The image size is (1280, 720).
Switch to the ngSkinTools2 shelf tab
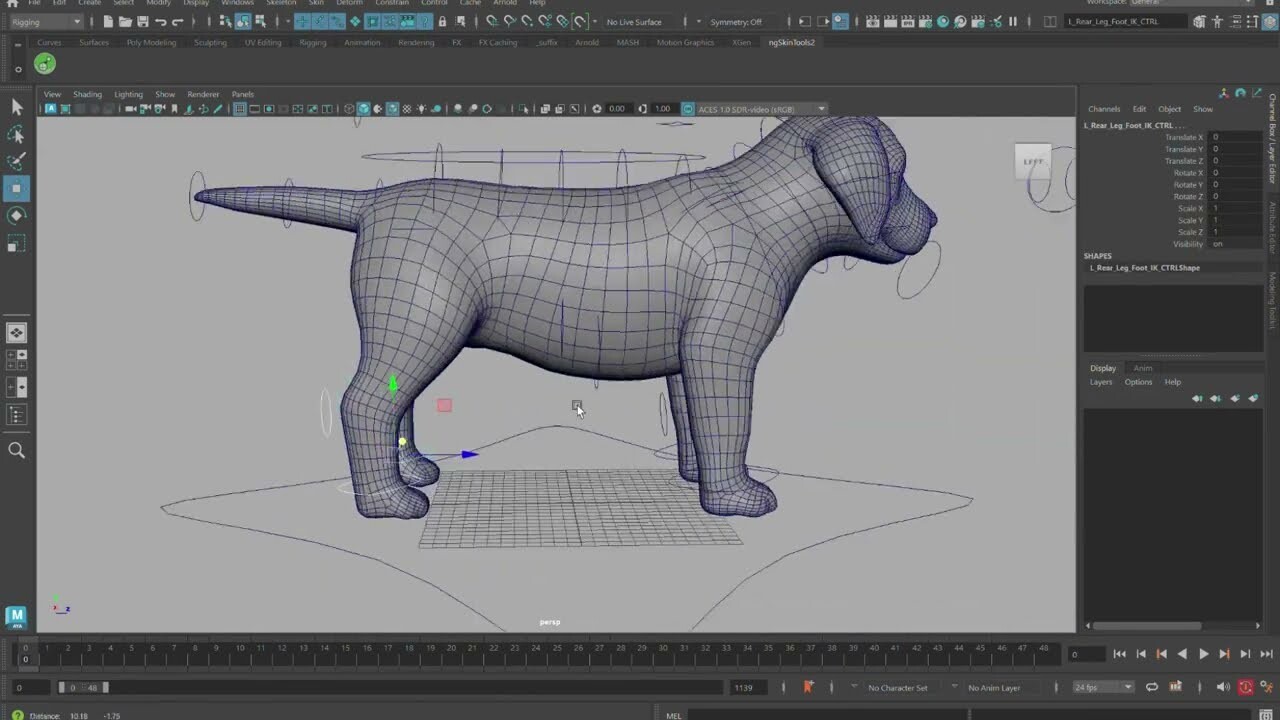[x=793, y=42]
